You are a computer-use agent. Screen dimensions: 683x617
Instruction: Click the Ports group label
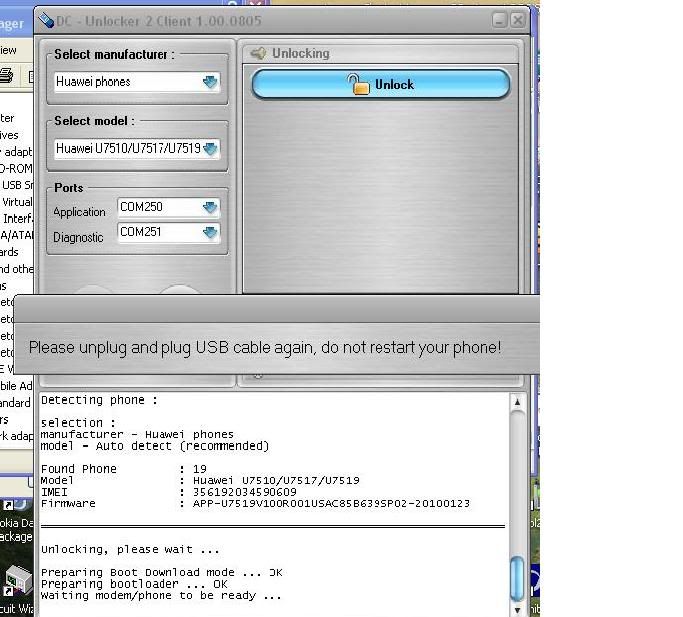pos(69,188)
